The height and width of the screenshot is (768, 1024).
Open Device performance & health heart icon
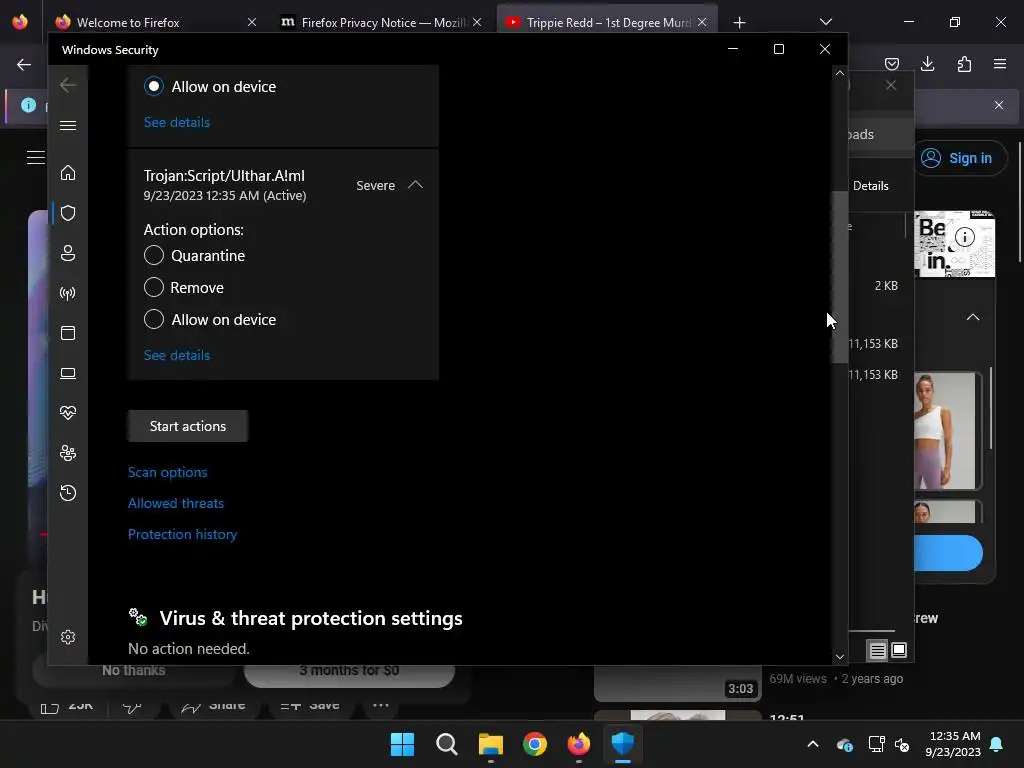click(x=68, y=413)
